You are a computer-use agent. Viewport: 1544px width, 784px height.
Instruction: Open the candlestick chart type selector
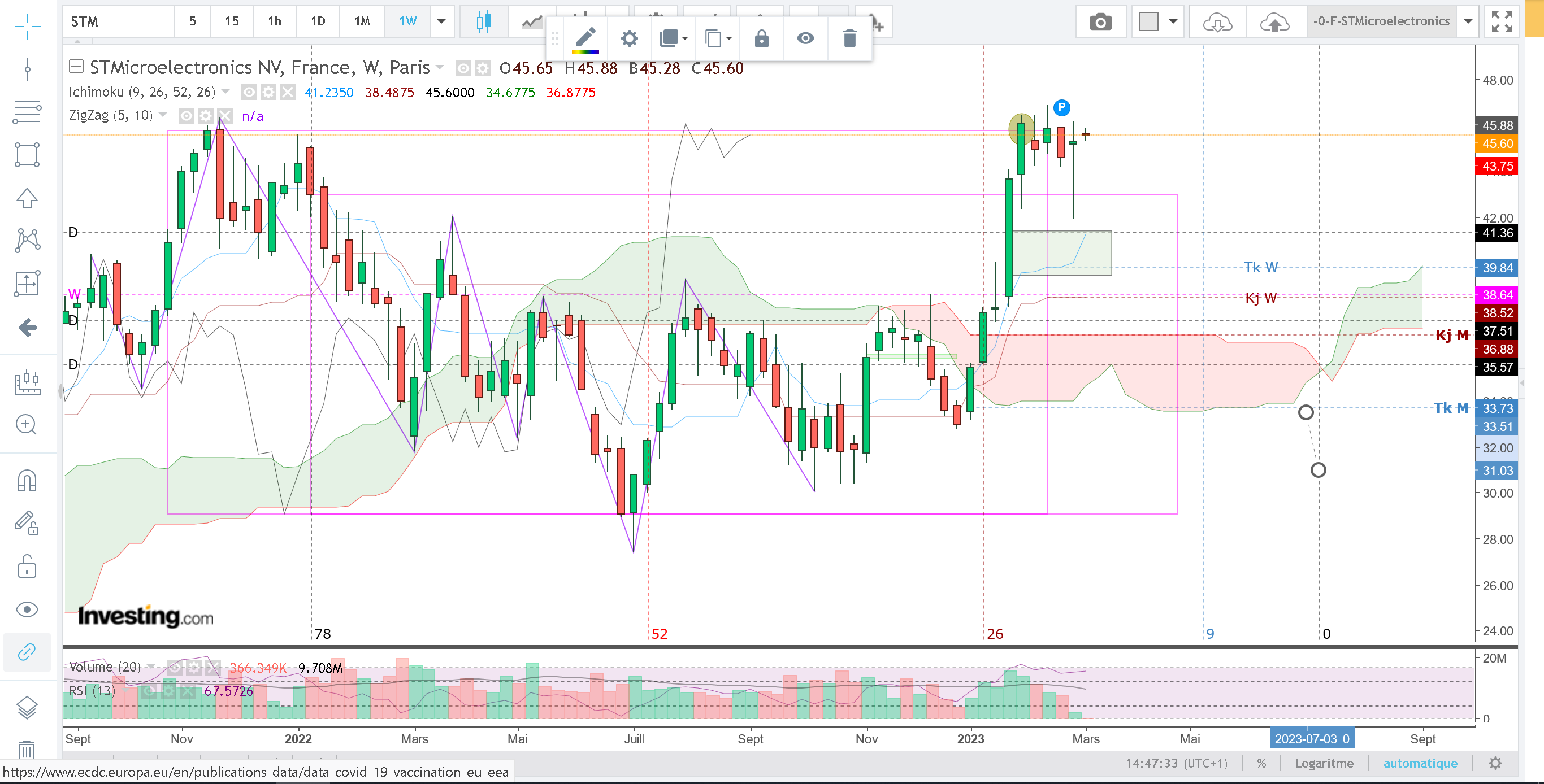[484, 21]
